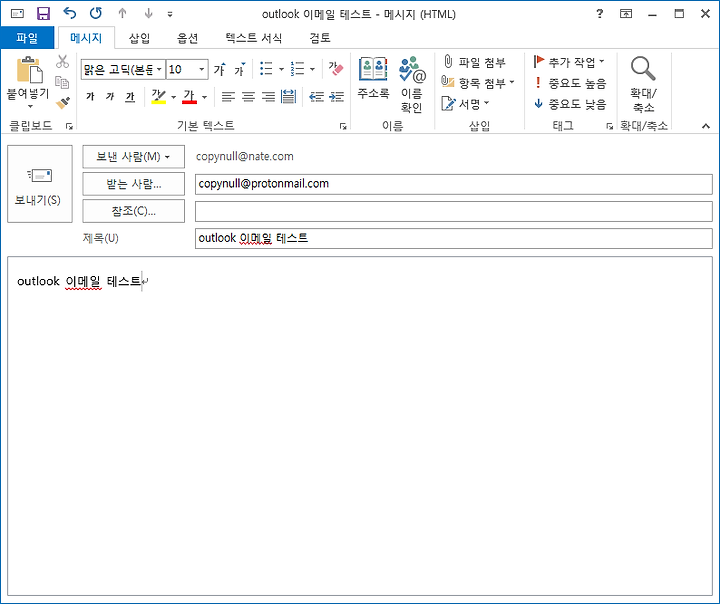This screenshot has height=604, width=720.
Task: Attach a file (파일 첨부)
Action: tap(474, 62)
